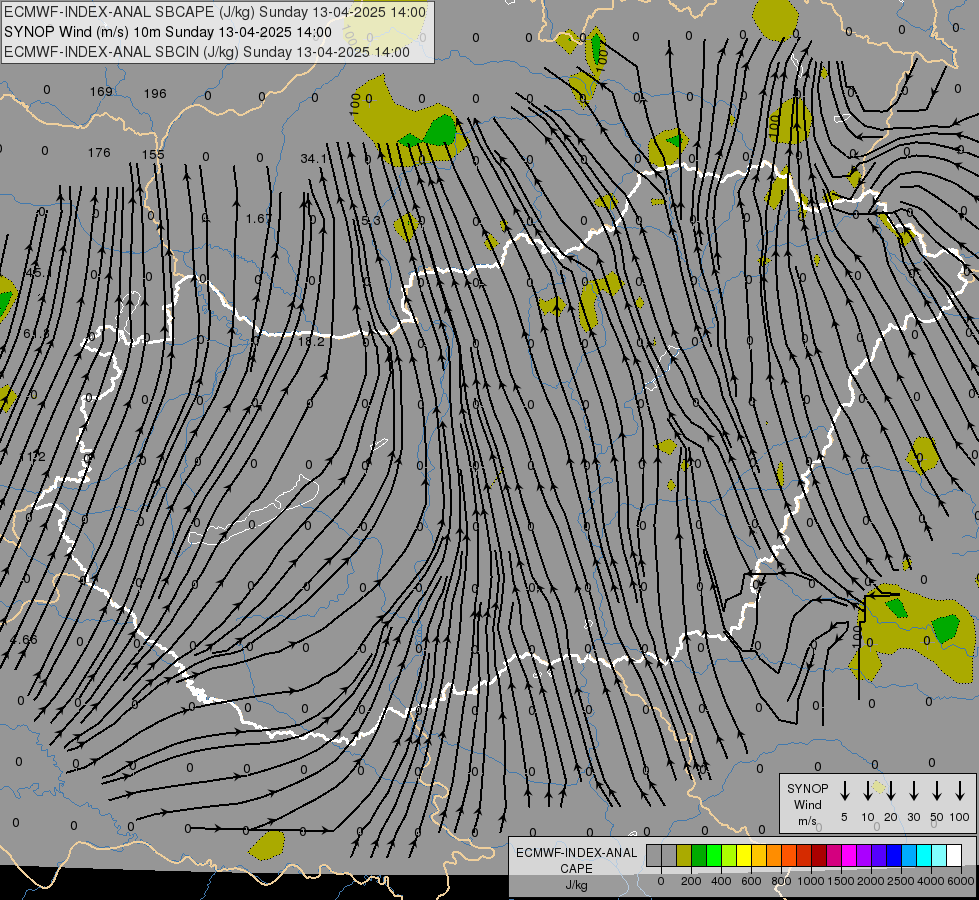Click the SYNOP Wind 10m title line
This screenshot has height=900, width=979.
tap(167, 32)
